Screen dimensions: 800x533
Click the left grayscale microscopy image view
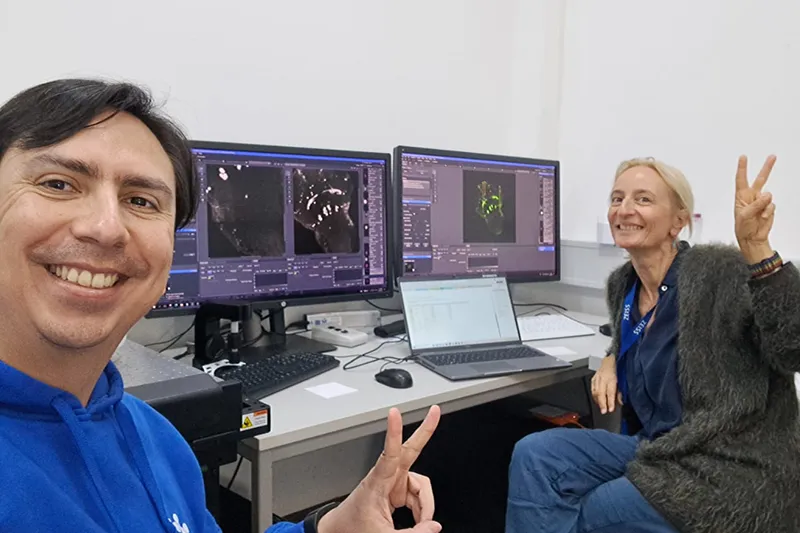245,210
